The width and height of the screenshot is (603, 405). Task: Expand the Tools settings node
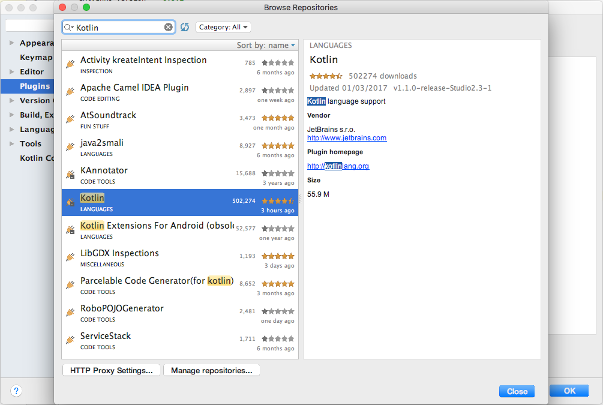[x=12, y=144]
